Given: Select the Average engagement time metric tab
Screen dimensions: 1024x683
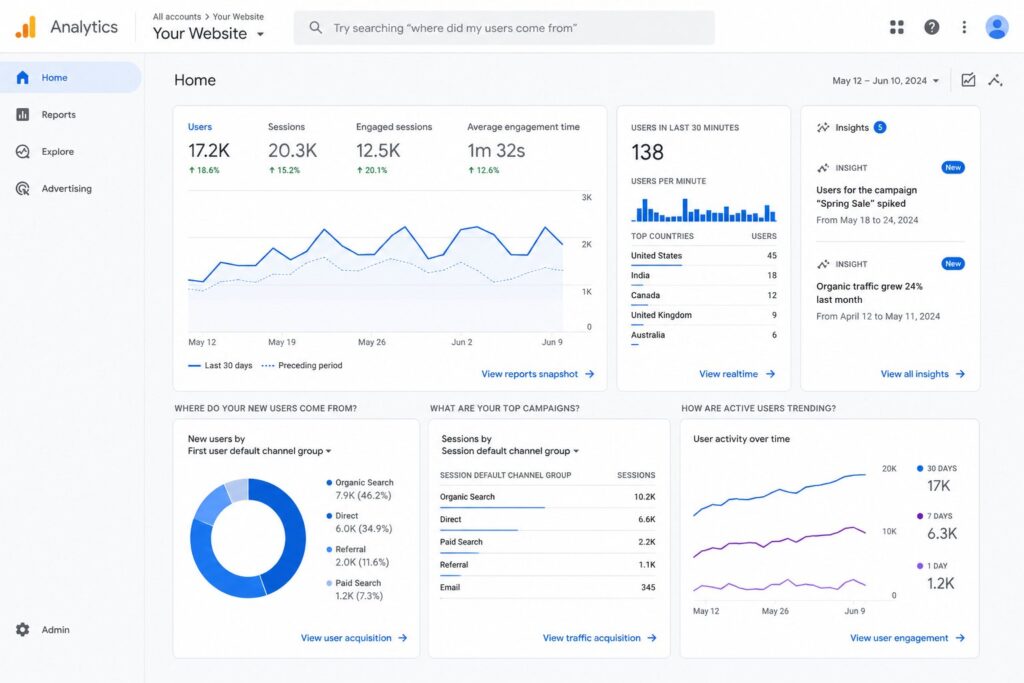Looking at the screenshot, I should 523,148.
